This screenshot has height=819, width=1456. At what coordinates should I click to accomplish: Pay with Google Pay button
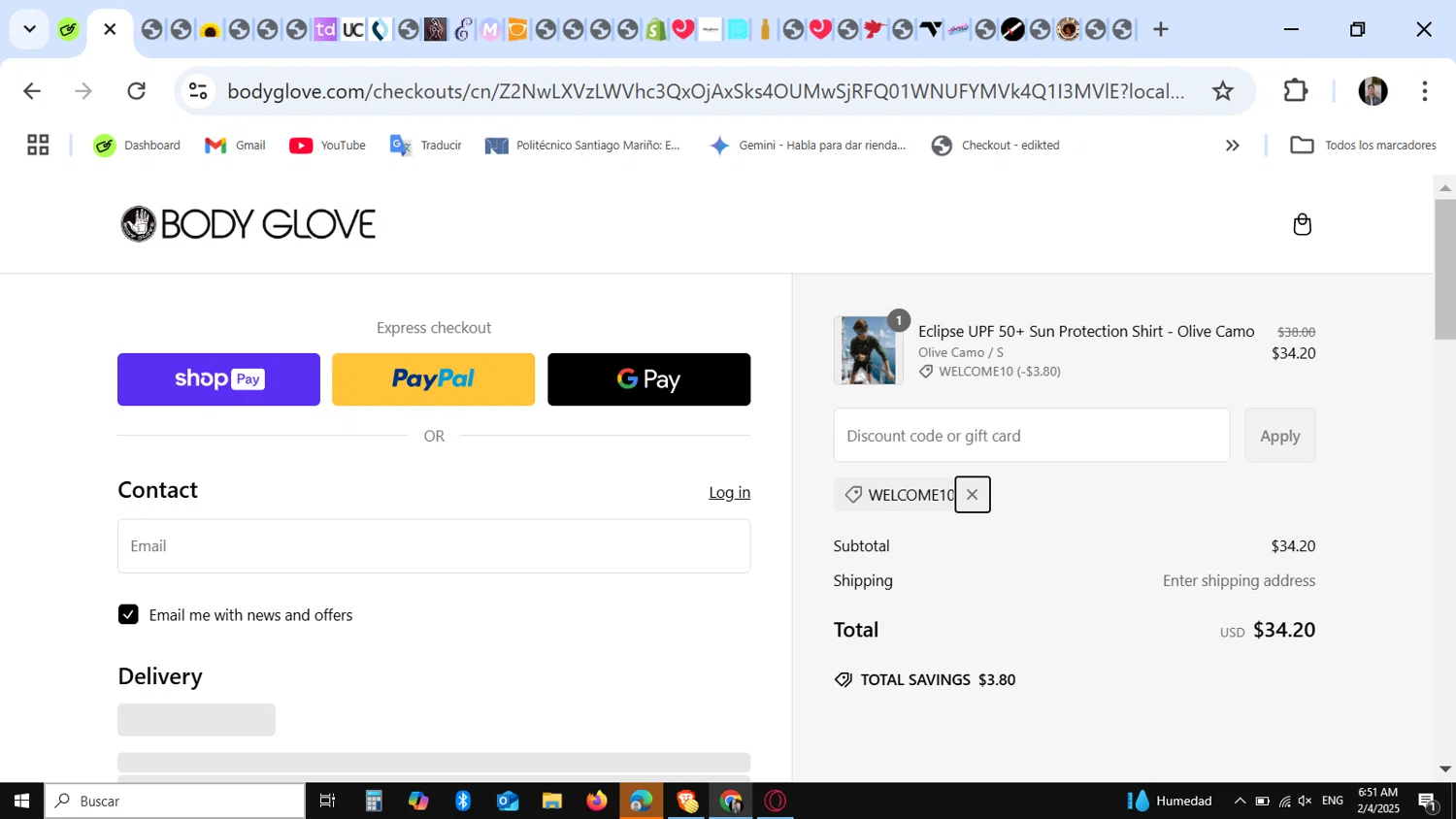tap(648, 379)
